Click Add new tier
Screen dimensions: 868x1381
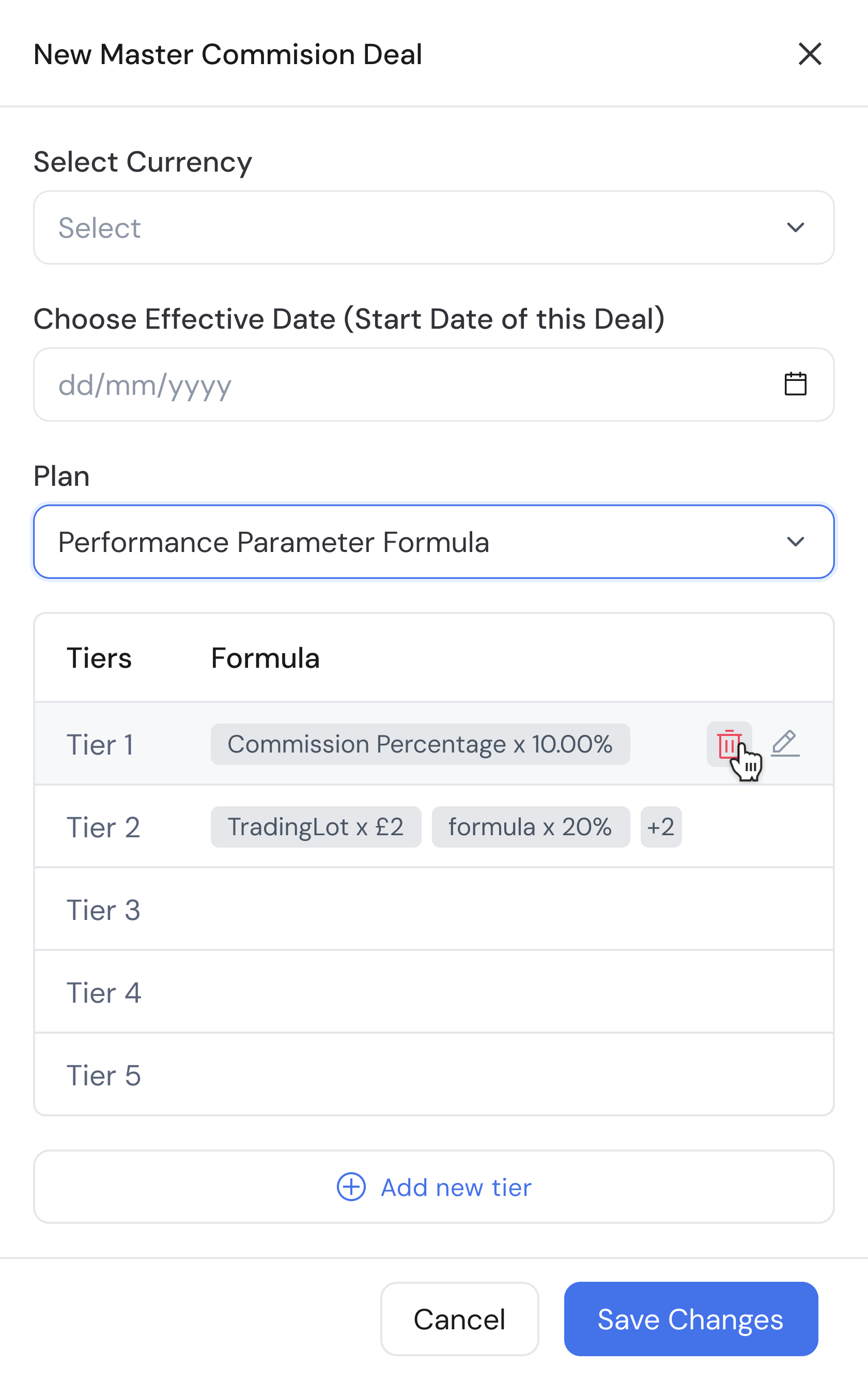click(x=455, y=1187)
